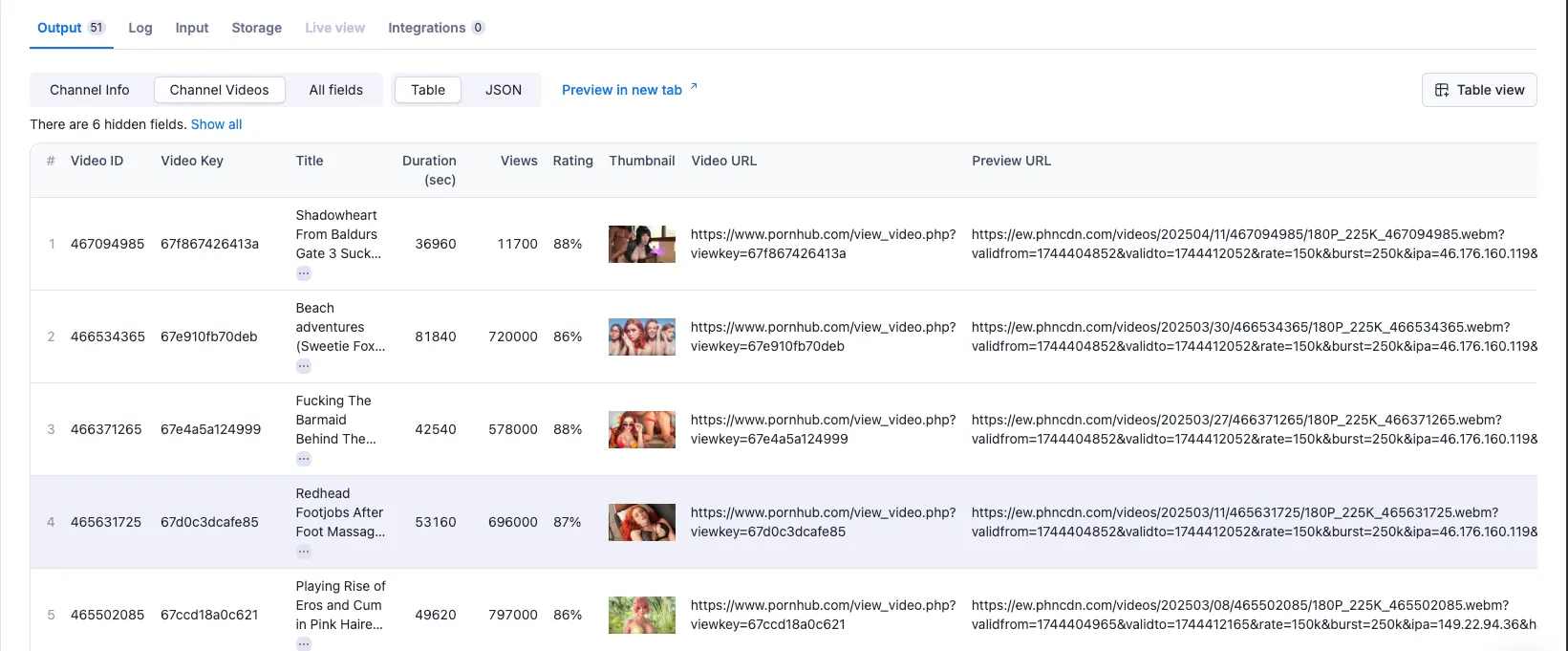Click the preview URL in row 465631725

(x=1255, y=522)
